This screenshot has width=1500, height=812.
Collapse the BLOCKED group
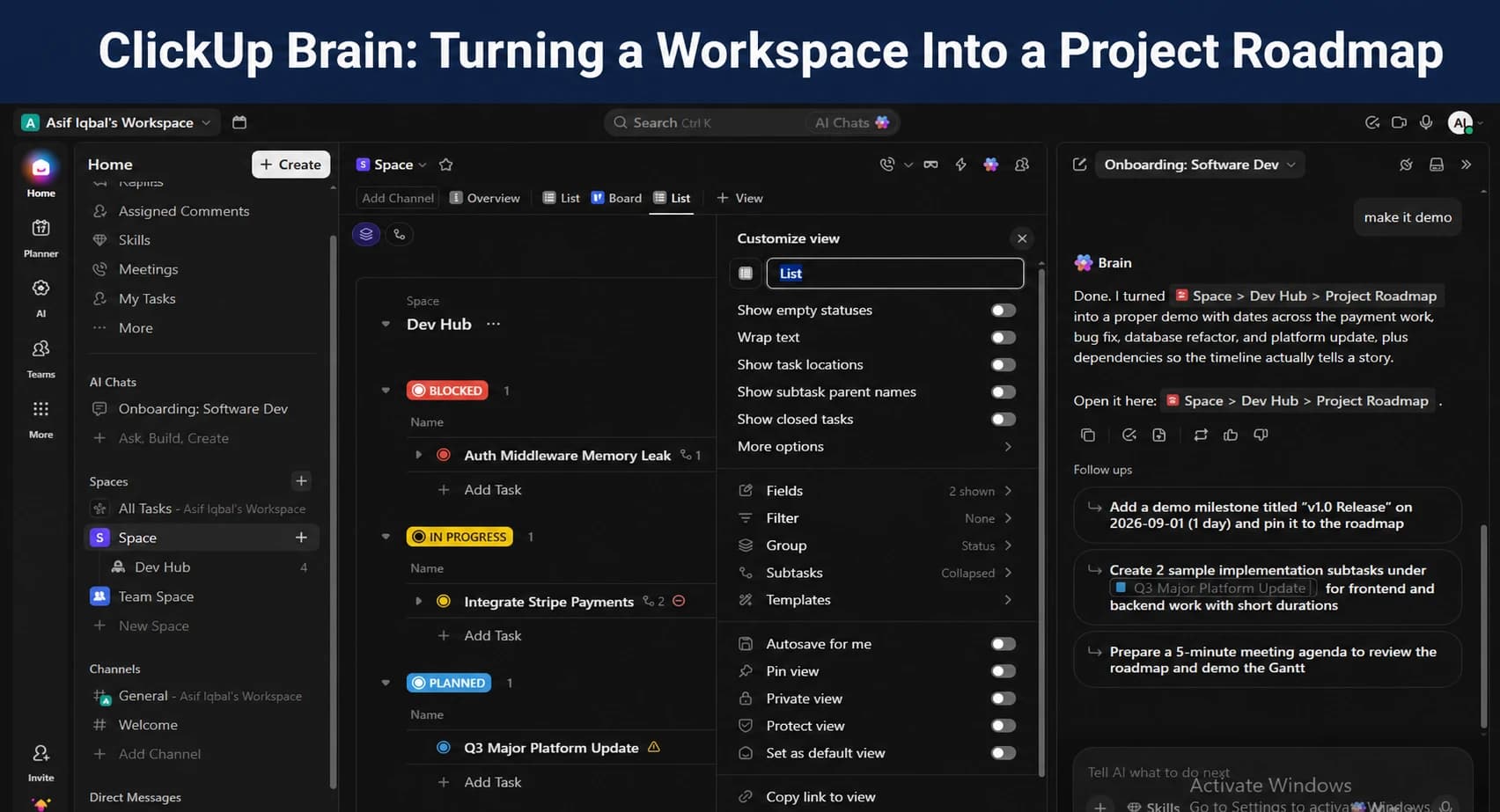pyautogui.click(x=386, y=390)
